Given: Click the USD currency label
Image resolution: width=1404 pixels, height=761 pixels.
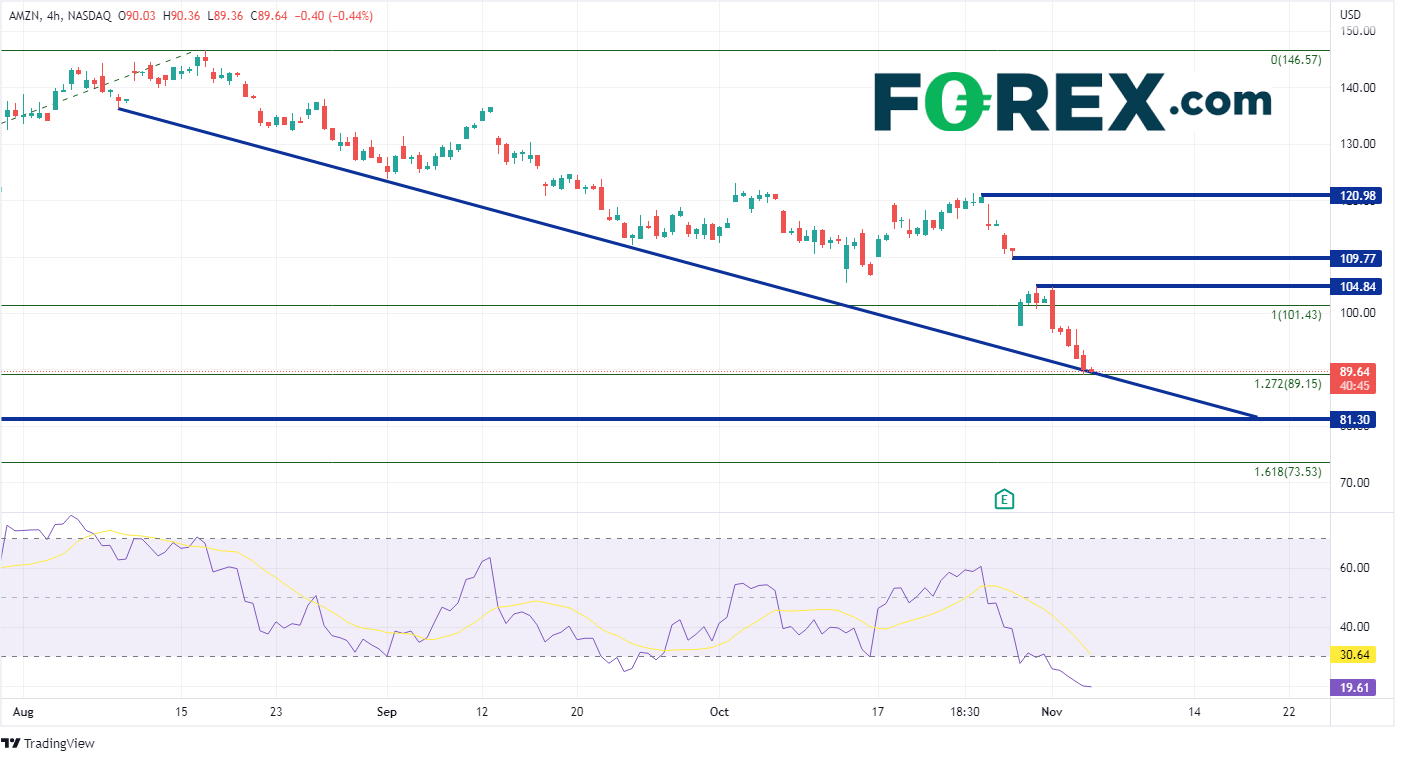Looking at the screenshot, I should pos(1350,15).
